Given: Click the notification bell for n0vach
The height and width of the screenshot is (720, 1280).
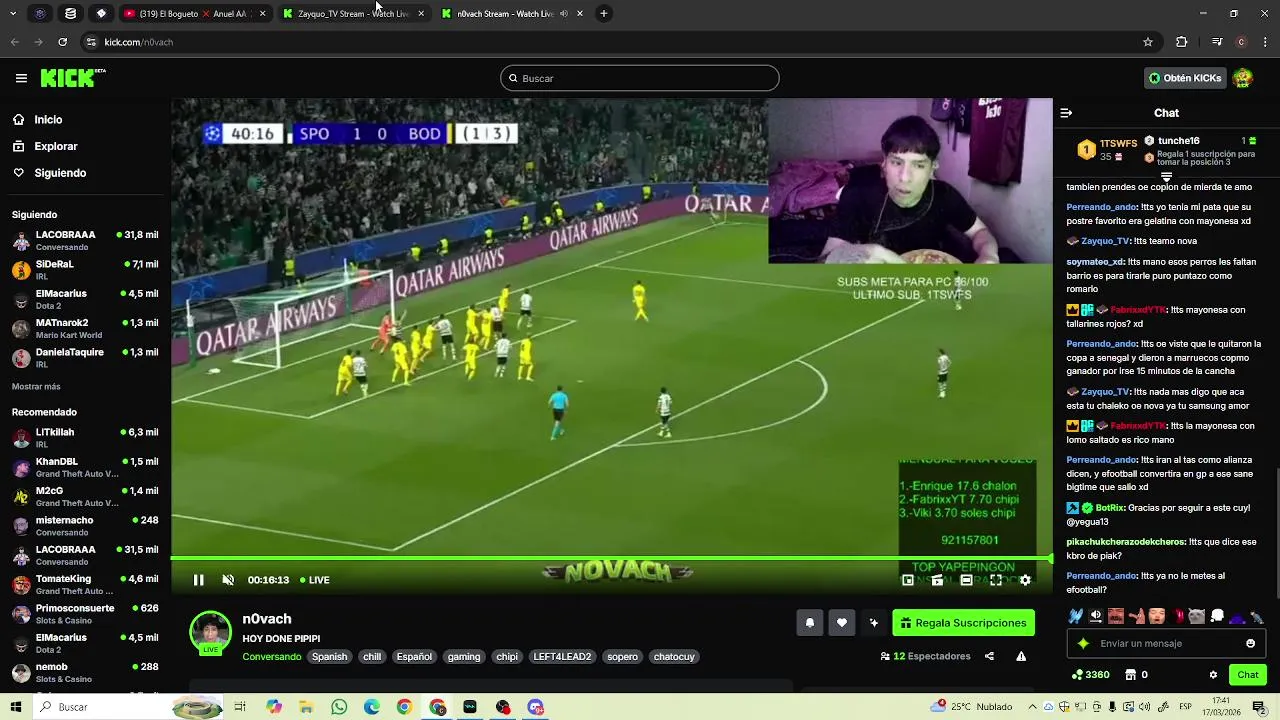Looking at the screenshot, I should (810, 623).
